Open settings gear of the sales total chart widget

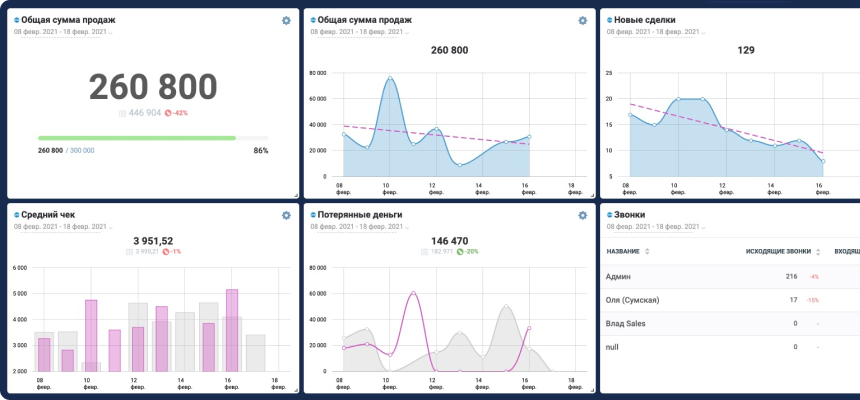(x=583, y=20)
